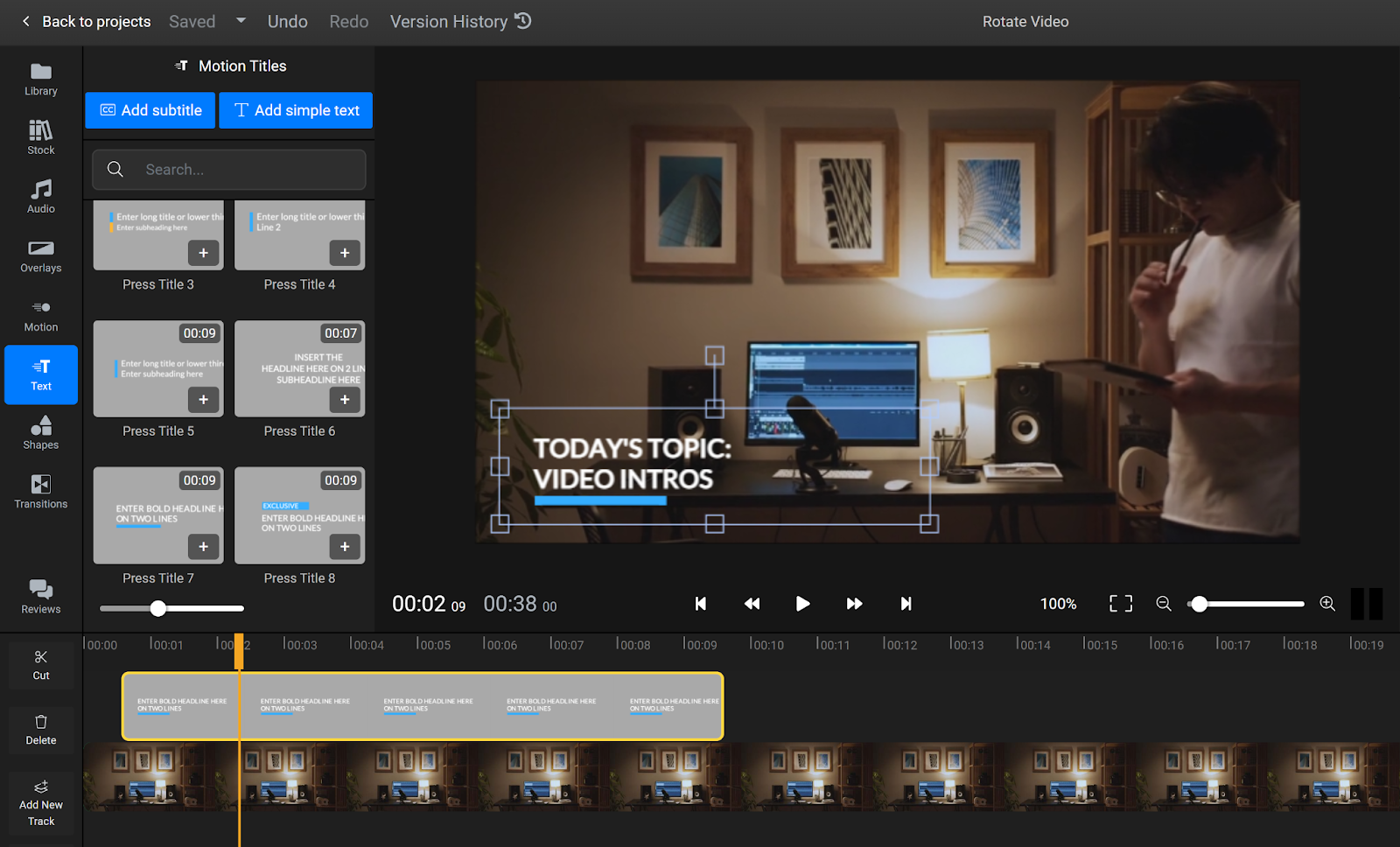1400x847 pixels.
Task: Click the Motion Titles panel heading
Action: pyautogui.click(x=230, y=66)
